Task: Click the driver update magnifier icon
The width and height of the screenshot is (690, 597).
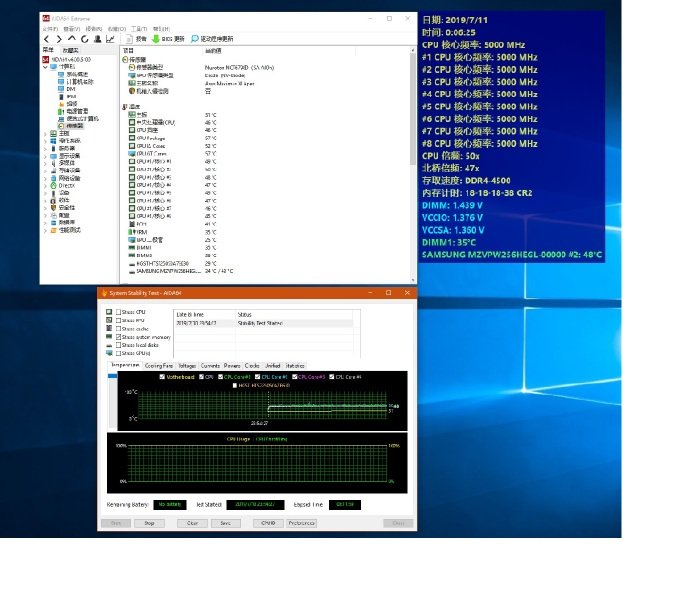Action: [x=194, y=39]
